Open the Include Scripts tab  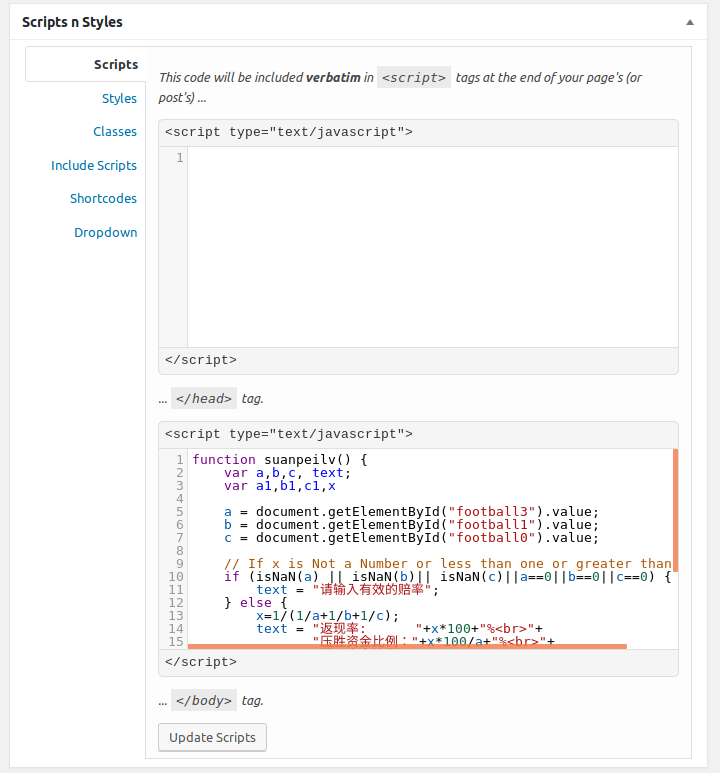(94, 165)
